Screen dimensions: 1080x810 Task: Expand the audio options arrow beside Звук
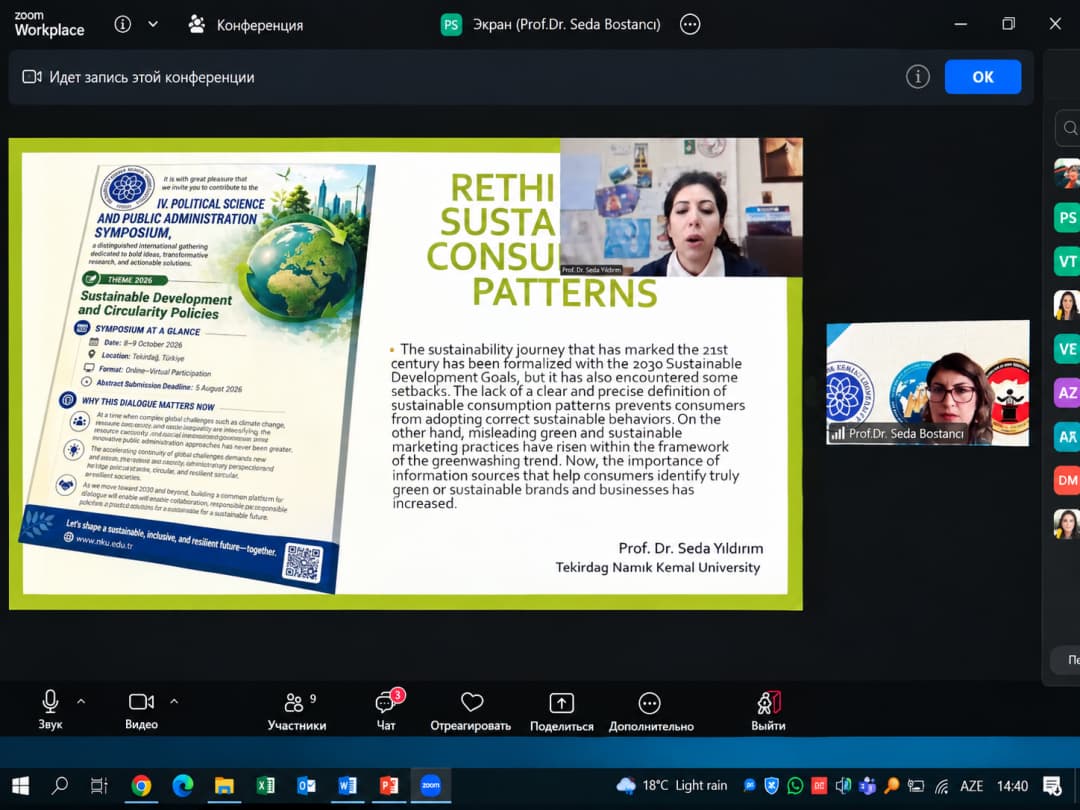(81, 701)
